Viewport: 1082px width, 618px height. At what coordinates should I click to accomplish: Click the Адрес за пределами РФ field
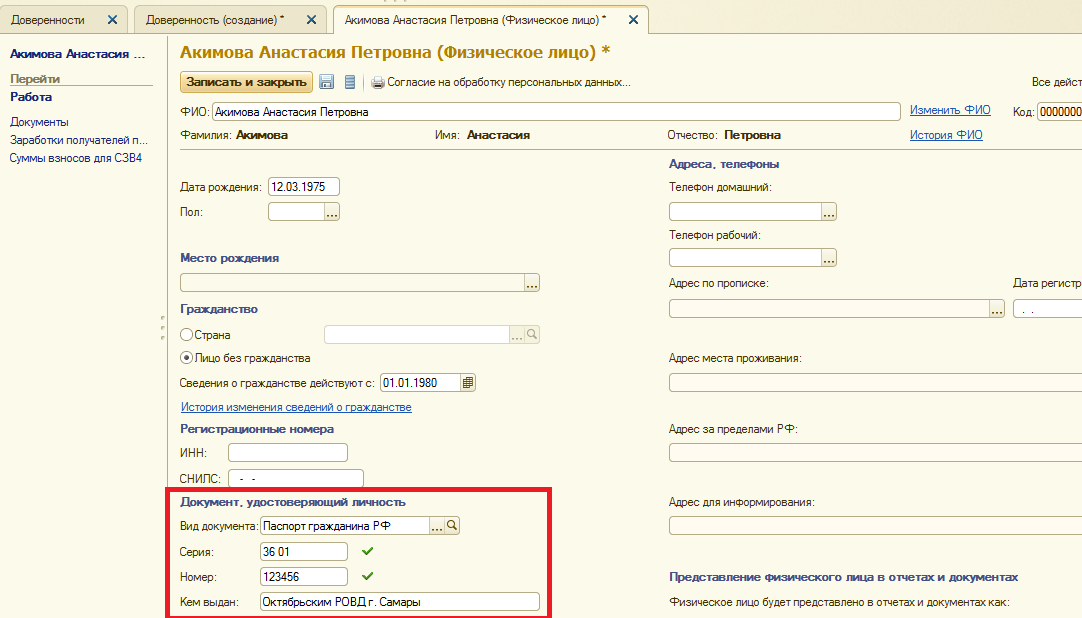click(x=876, y=452)
